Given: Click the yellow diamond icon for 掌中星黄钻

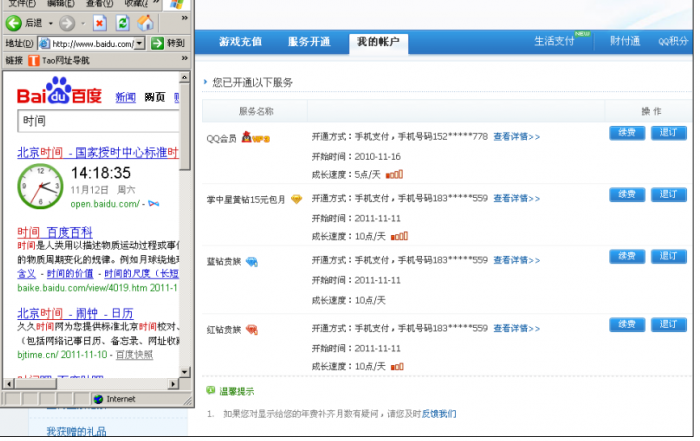Looking at the screenshot, I should 296,199.
